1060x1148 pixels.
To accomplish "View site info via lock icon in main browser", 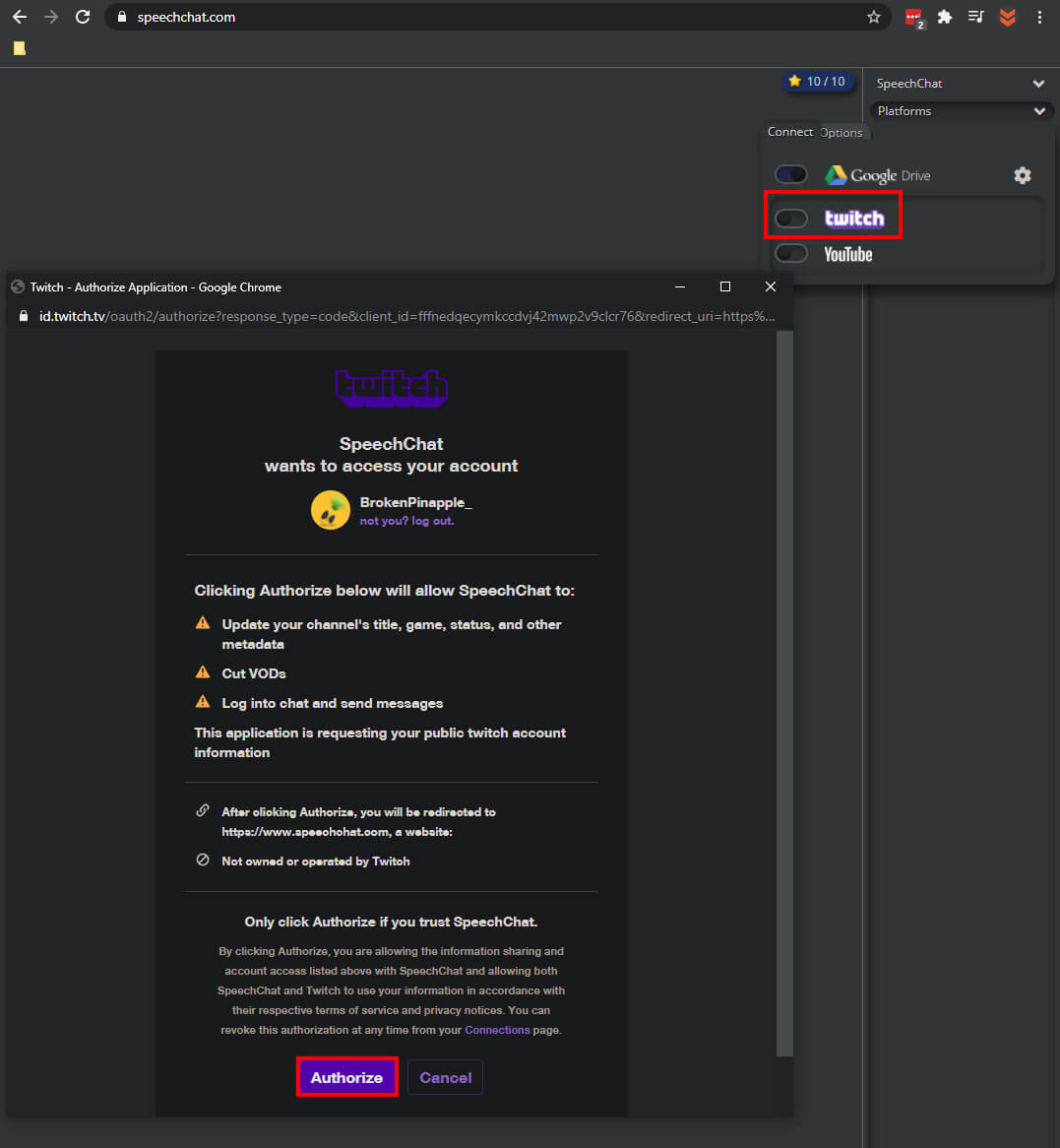I will pyautogui.click(x=122, y=17).
